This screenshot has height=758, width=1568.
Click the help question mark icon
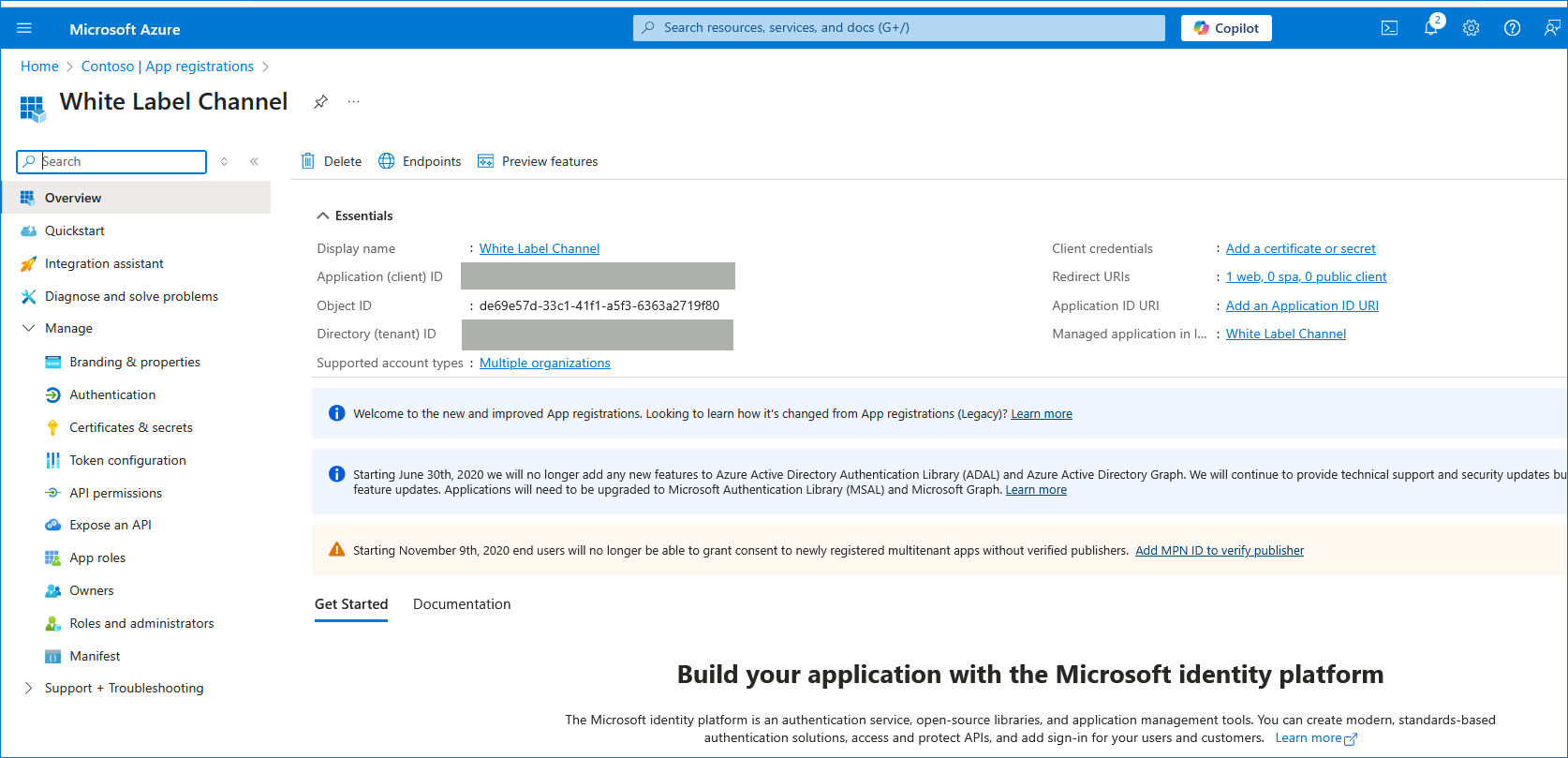(1512, 28)
